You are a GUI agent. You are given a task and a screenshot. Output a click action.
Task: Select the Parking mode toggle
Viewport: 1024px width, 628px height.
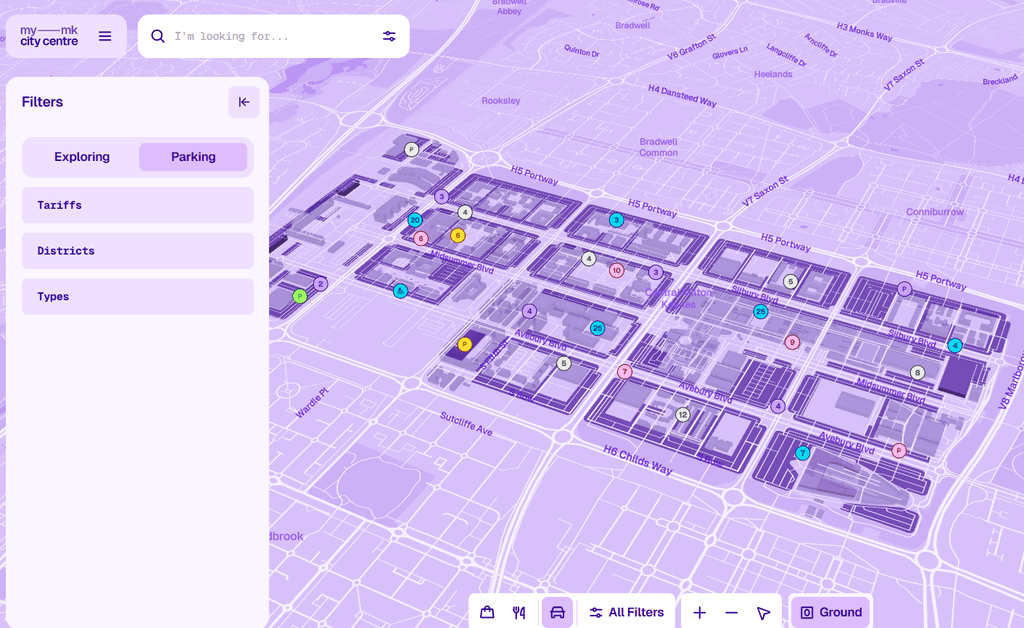pos(193,157)
